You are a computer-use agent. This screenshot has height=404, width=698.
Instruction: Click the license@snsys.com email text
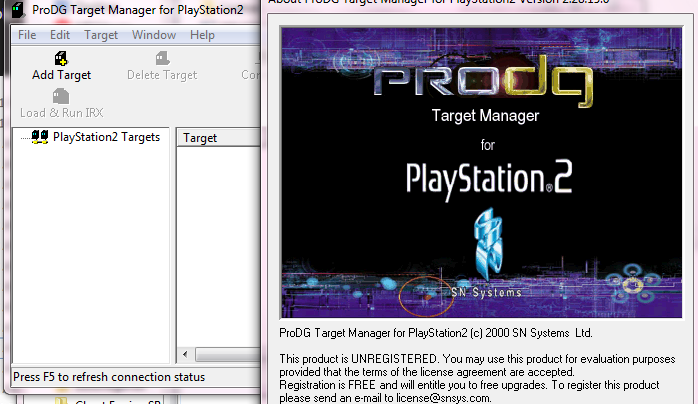coord(443,398)
